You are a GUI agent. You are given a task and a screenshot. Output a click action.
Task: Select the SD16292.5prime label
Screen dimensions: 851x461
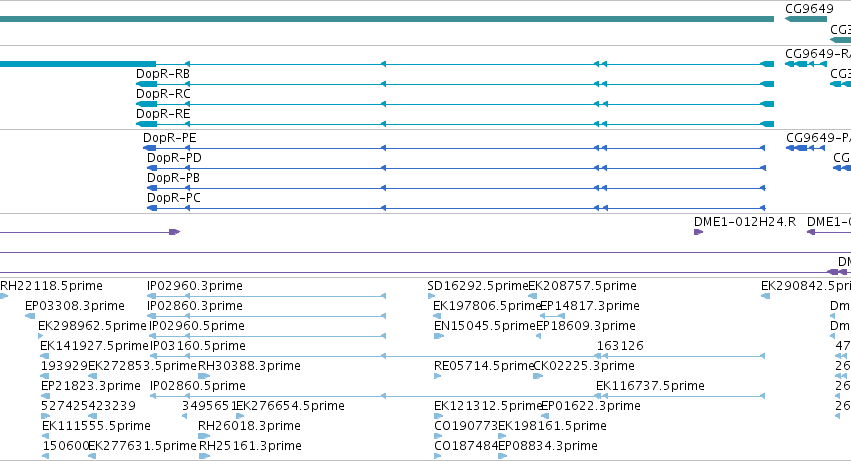(x=478, y=286)
